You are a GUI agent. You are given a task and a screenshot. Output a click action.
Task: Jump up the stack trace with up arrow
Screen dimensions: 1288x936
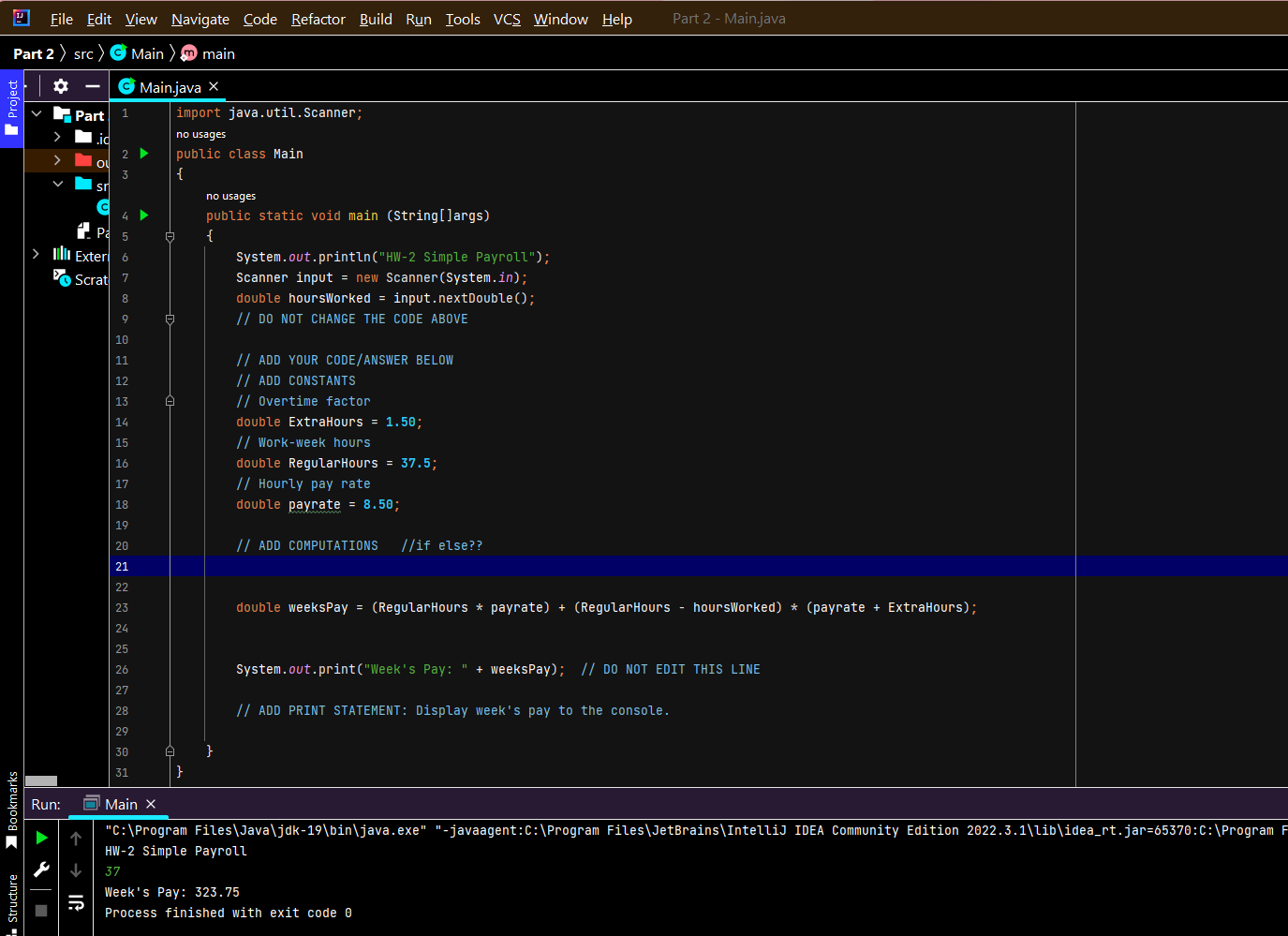(76, 839)
